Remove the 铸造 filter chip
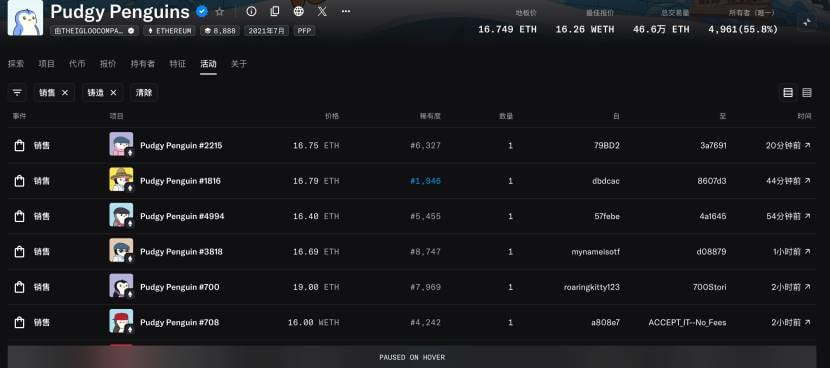This screenshot has height=368, width=830. click(113, 93)
